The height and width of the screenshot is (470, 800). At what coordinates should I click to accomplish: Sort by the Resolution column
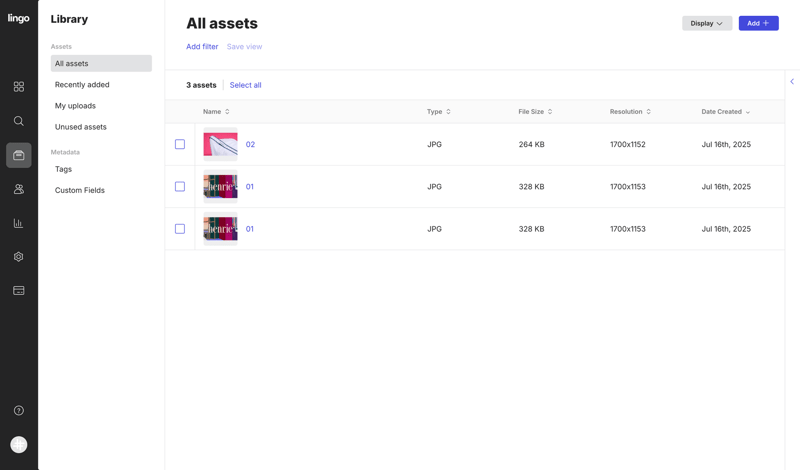point(630,112)
